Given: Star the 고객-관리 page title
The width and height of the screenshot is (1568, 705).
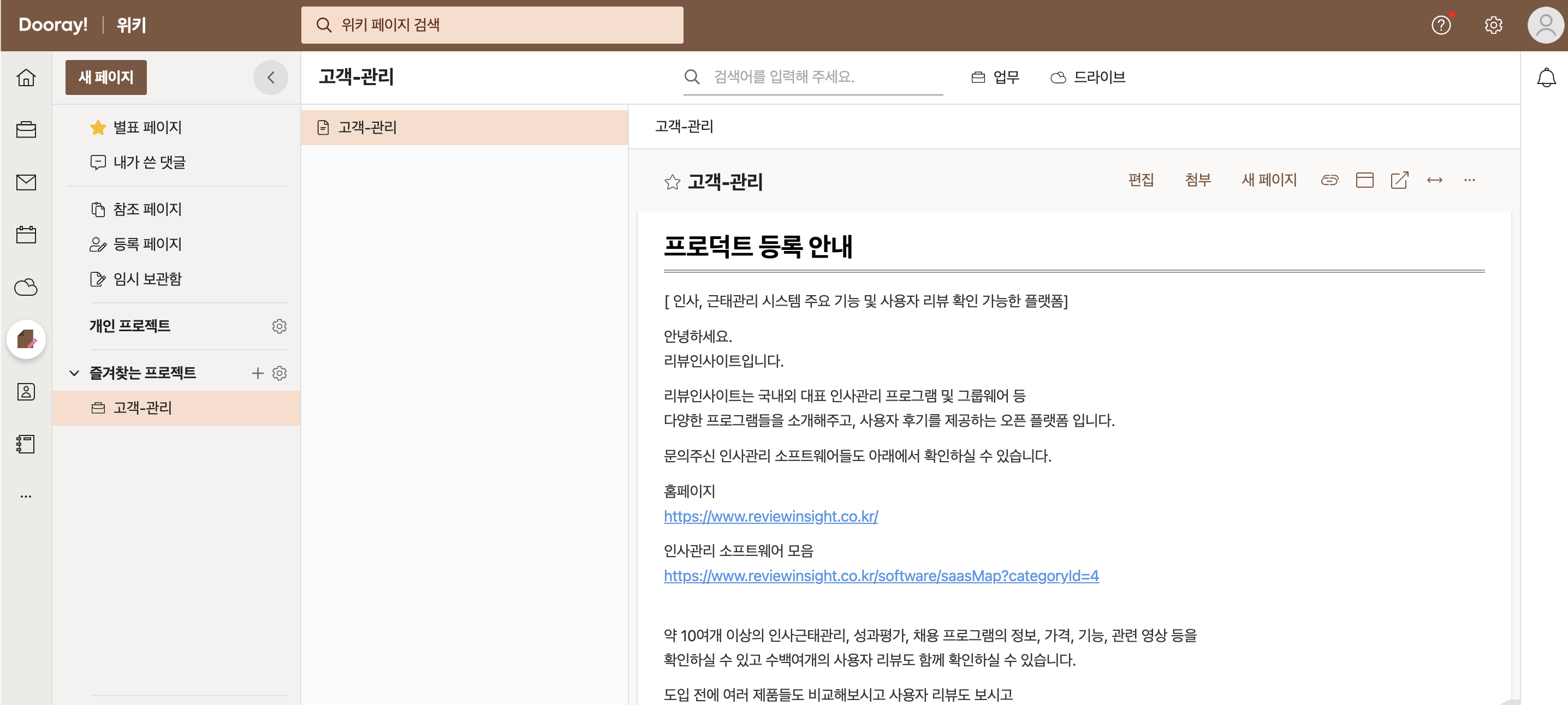Looking at the screenshot, I should [x=672, y=182].
